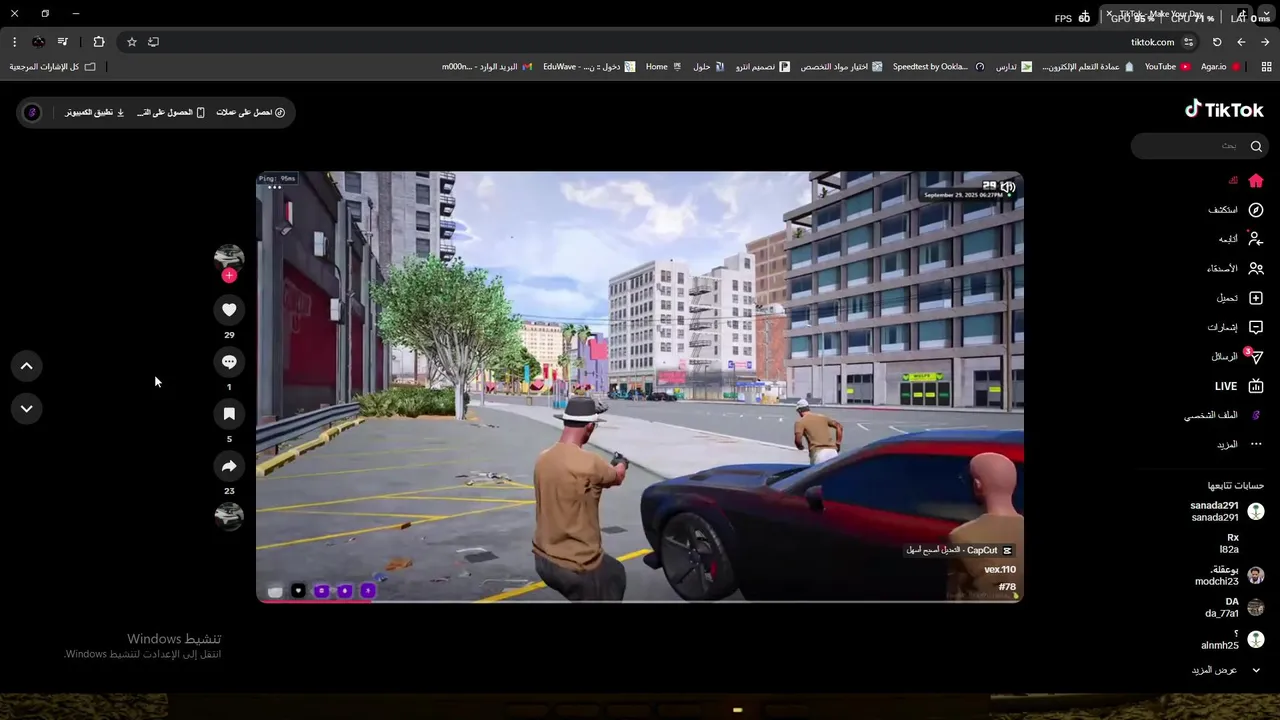Open the YouTube bookmark
1280x720 pixels.
(1167, 67)
